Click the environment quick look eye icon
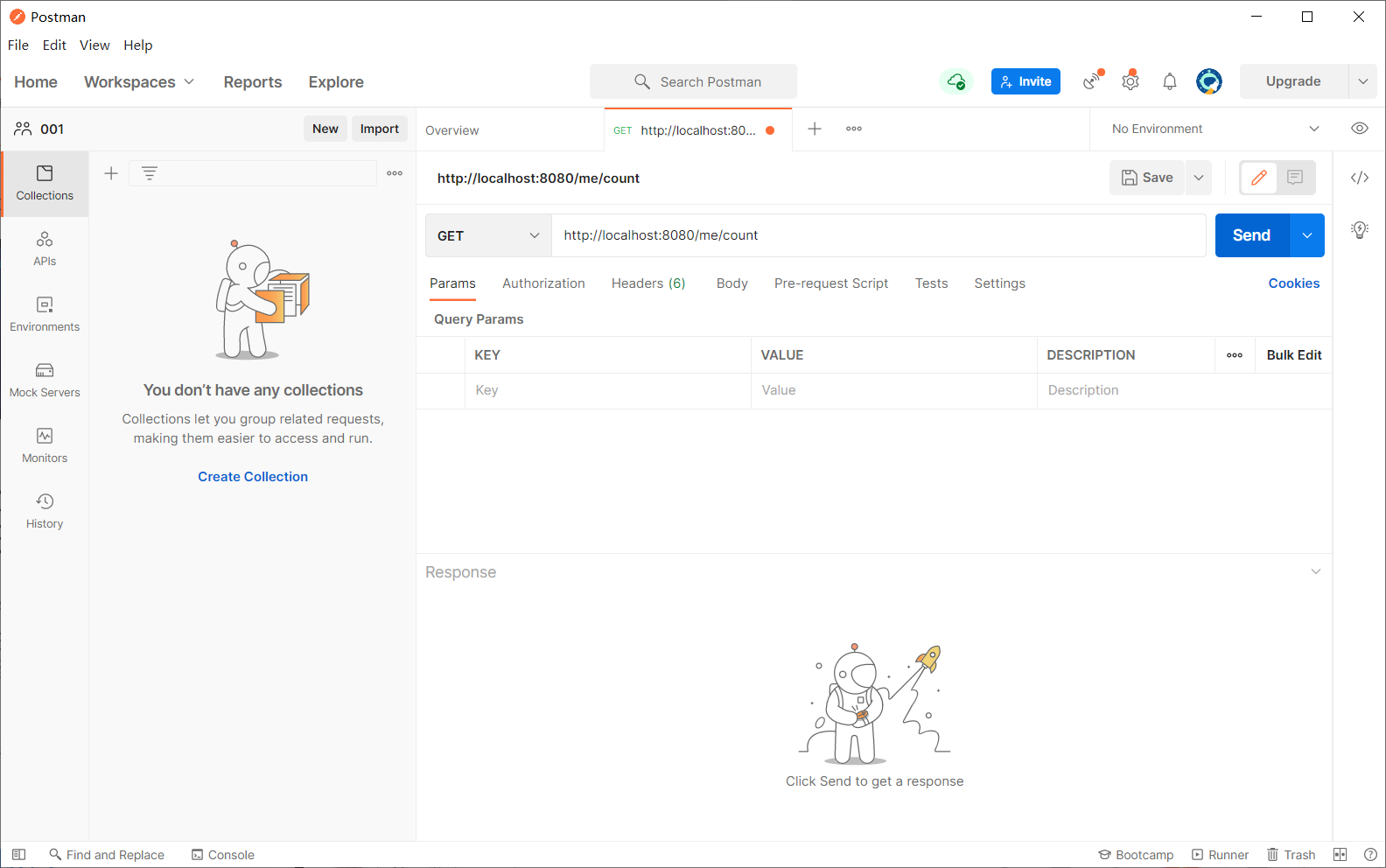Image resolution: width=1386 pixels, height=868 pixels. (x=1360, y=129)
